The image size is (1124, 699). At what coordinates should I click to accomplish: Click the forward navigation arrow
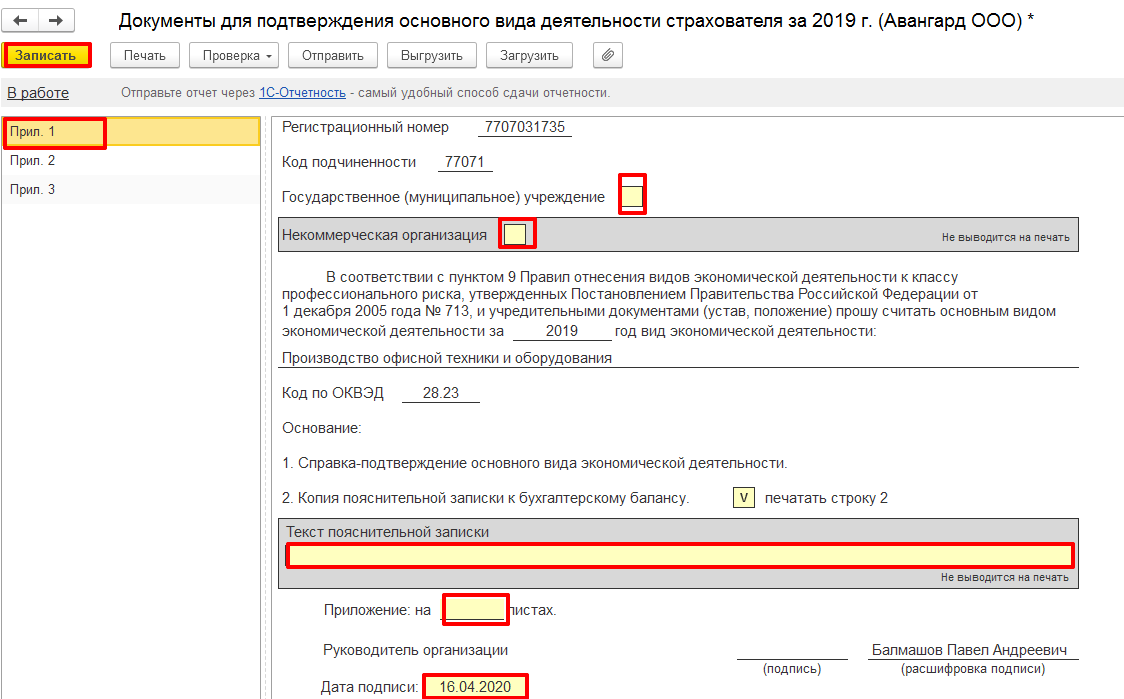click(56, 21)
